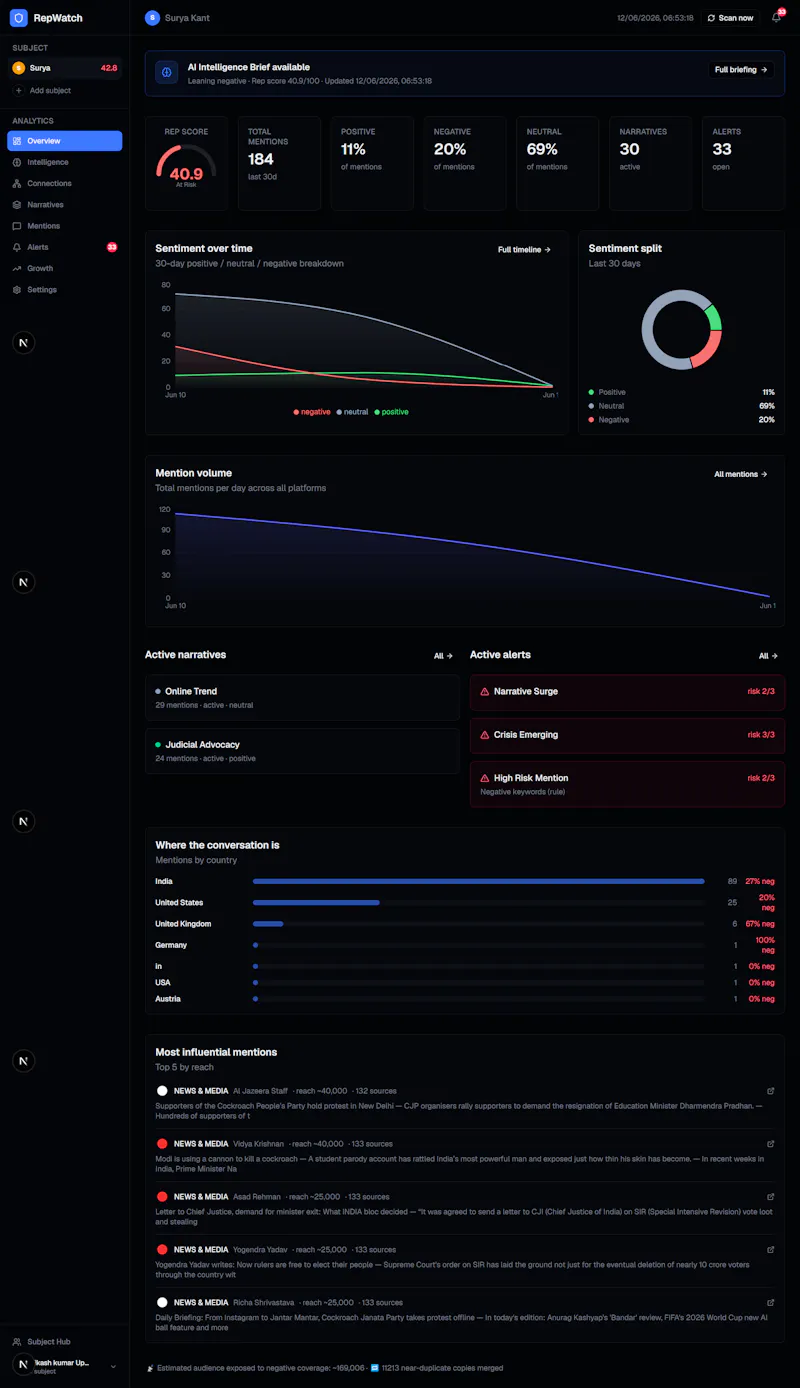
Task: Open external link for Yogendra Yadav mention
Action: (770, 1250)
